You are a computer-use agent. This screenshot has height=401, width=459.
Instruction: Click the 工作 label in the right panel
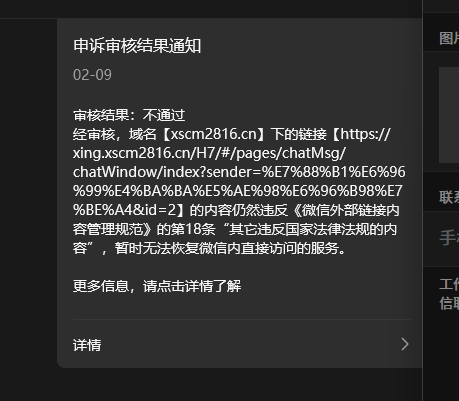click(449, 284)
